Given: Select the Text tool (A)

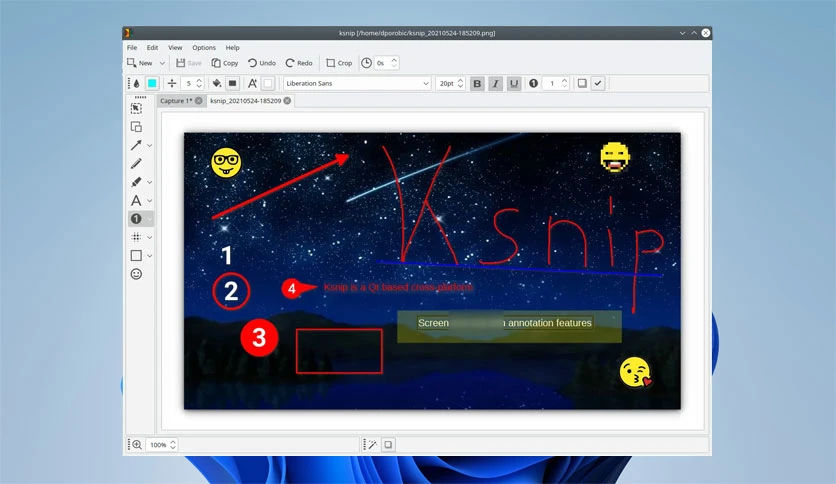Looking at the screenshot, I should [x=136, y=200].
